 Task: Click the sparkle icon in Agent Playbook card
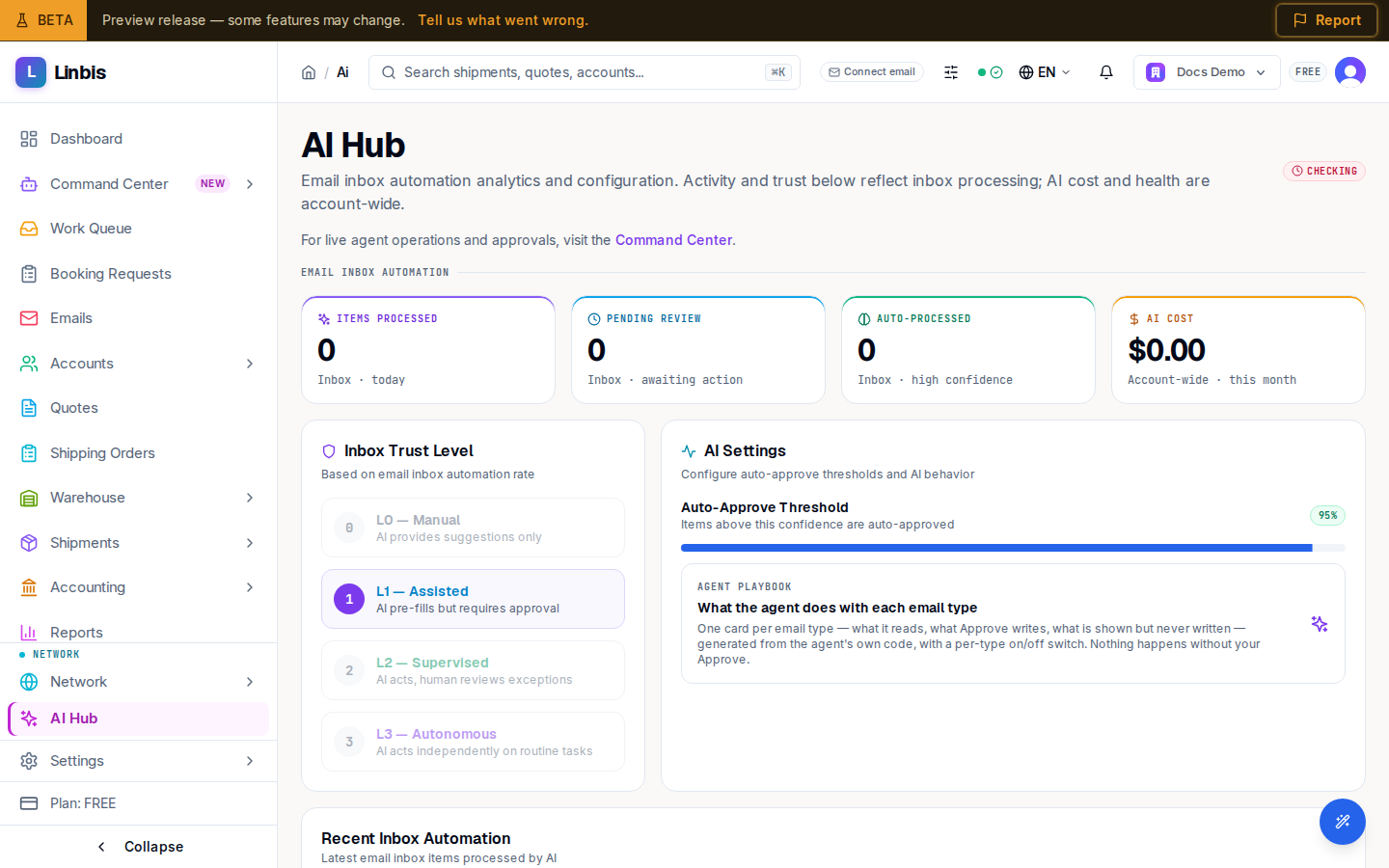pyautogui.click(x=1320, y=624)
